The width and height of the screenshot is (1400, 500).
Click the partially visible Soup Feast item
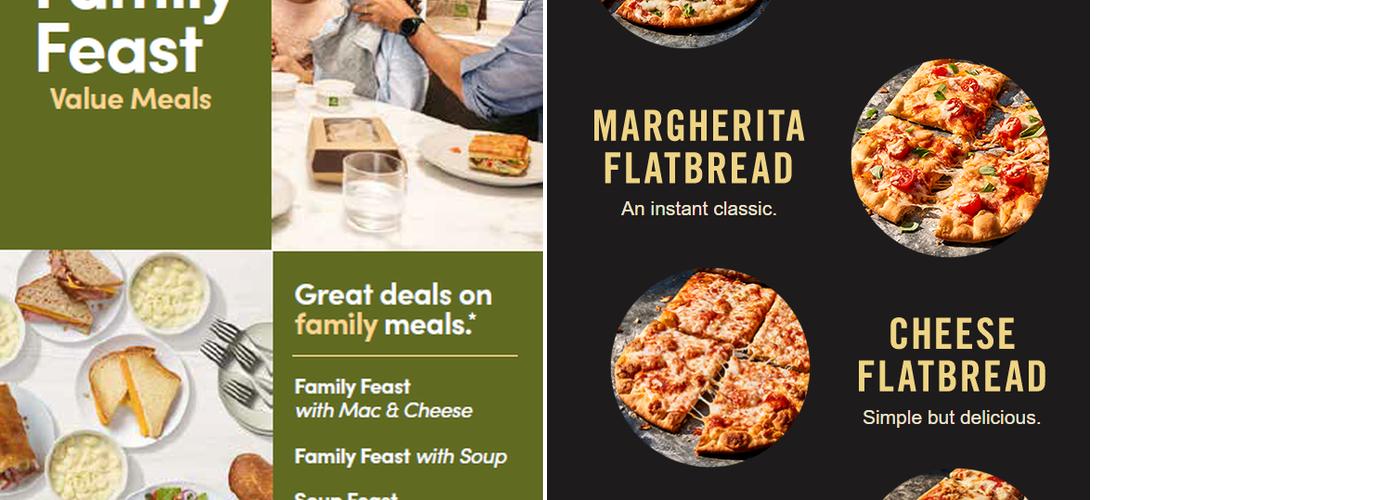(x=346, y=495)
